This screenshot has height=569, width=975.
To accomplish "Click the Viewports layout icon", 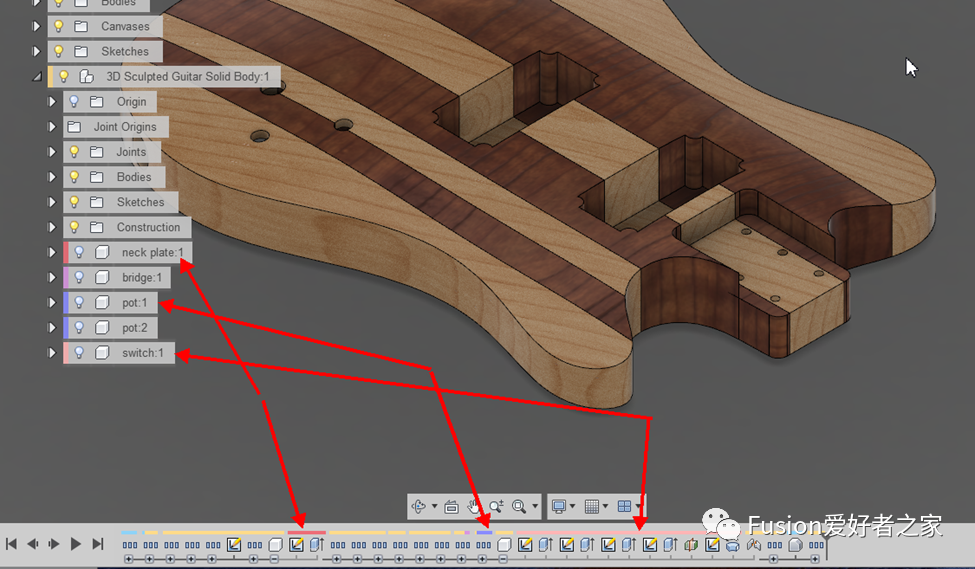I will click(624, 507).
